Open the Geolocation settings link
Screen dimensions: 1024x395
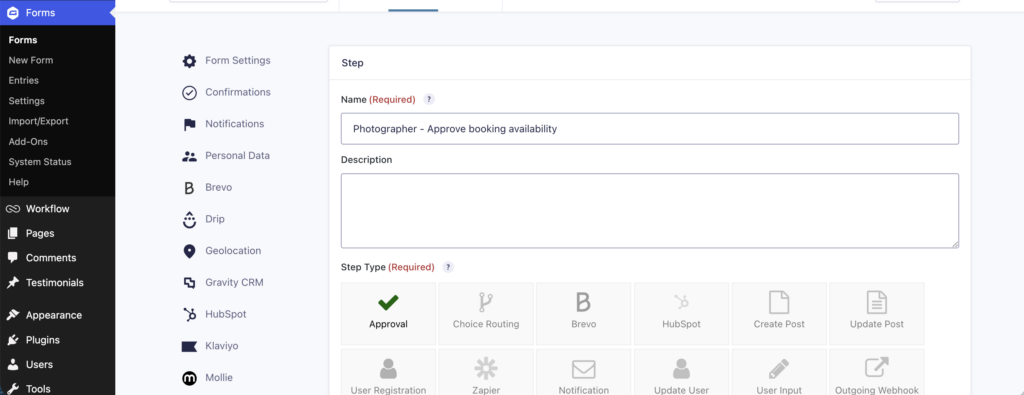click(233, 251)
